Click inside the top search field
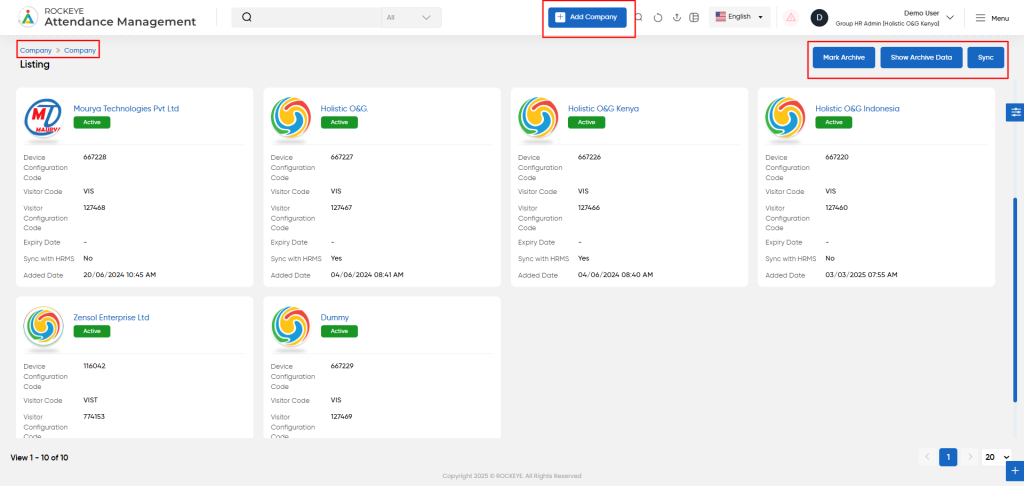1024x486 pixels. coord(317,18)
